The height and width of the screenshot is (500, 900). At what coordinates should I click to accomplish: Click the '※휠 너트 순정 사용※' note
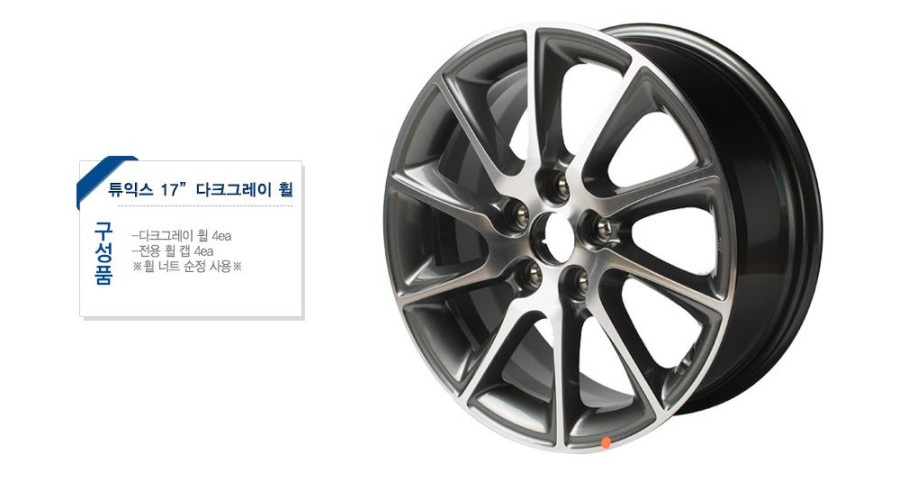click(187, 266)
